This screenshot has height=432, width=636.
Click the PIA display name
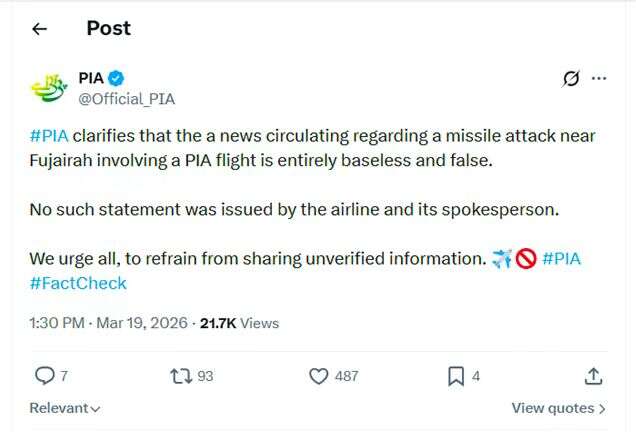point(91,79)
